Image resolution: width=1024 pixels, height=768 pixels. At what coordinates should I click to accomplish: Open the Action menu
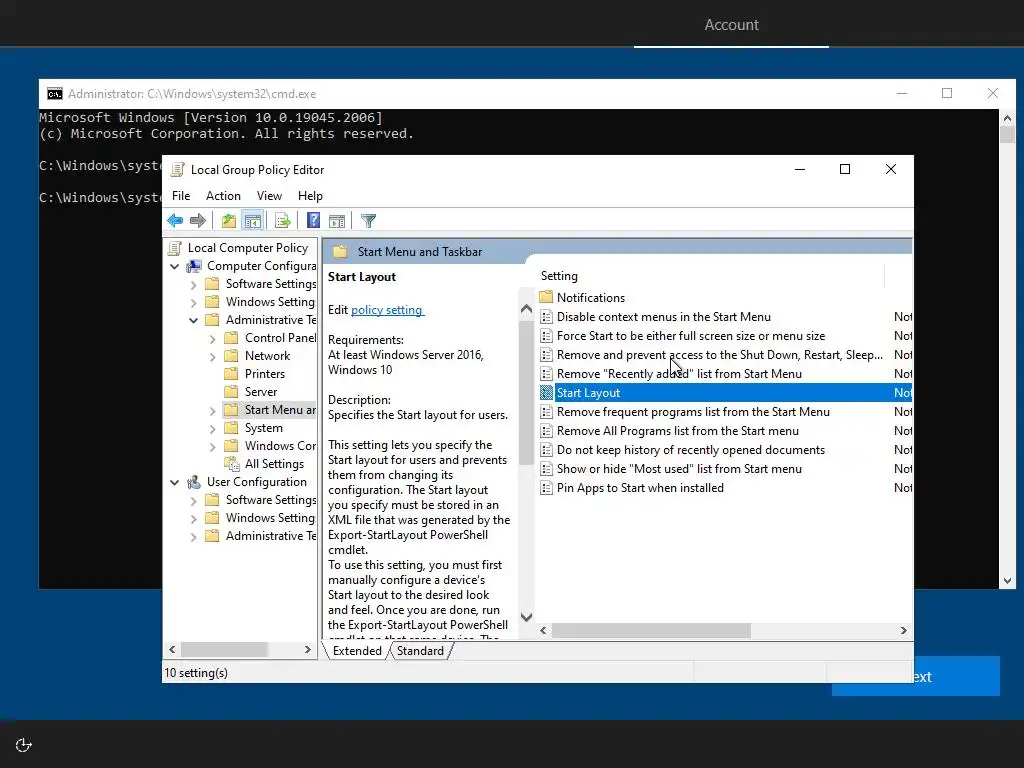pos(223,196)
